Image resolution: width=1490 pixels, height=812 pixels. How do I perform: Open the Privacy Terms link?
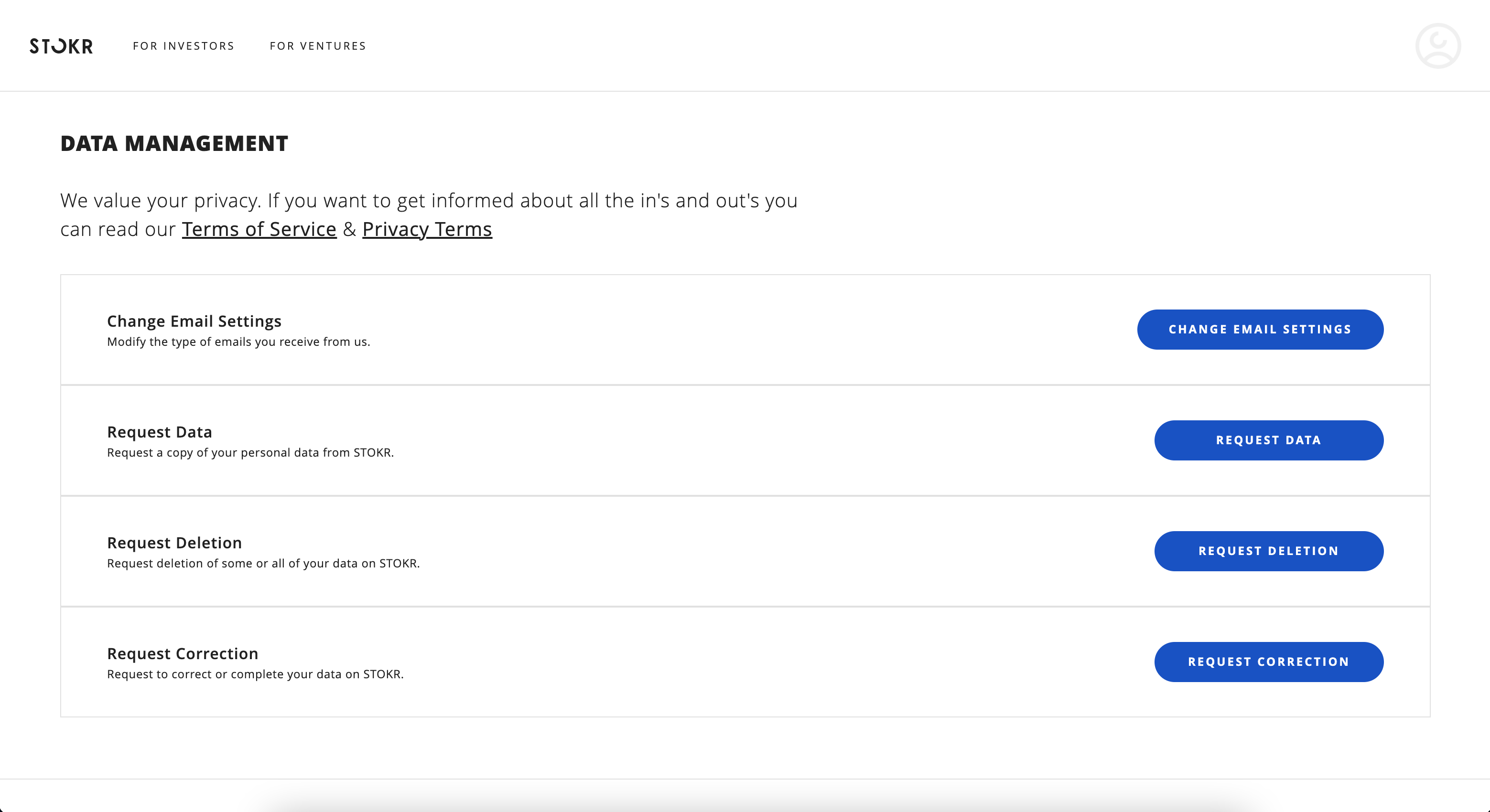click(427, 229)
